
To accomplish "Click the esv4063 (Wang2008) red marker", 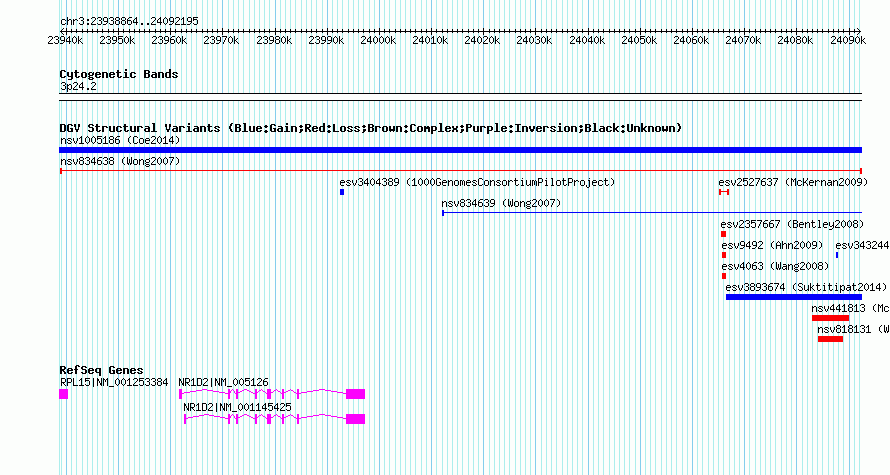I will (x=723, y=276).
